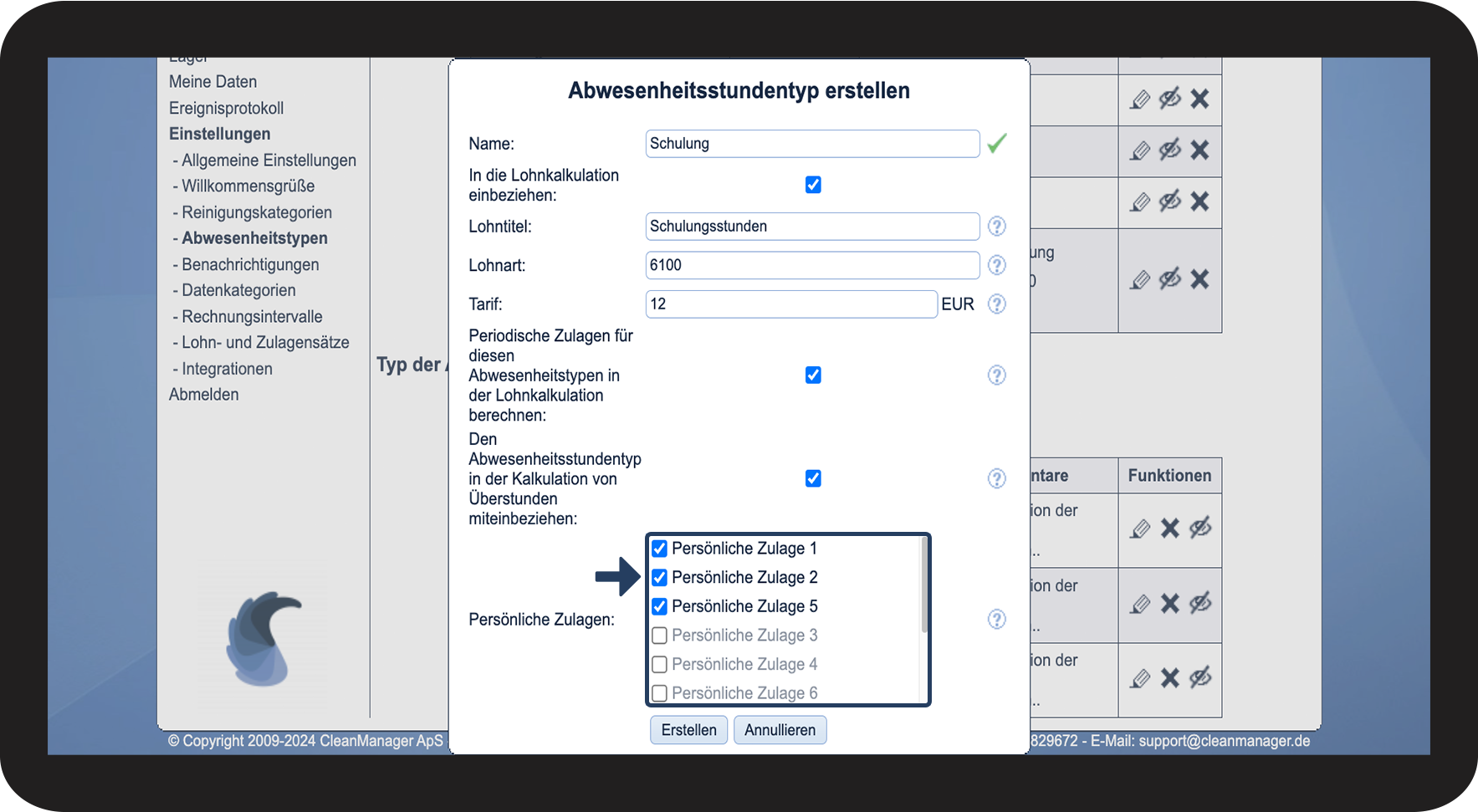Click help icon beside Lohntitel field
The width and height of the screenshot is (1478, 812).
[996, 226]
